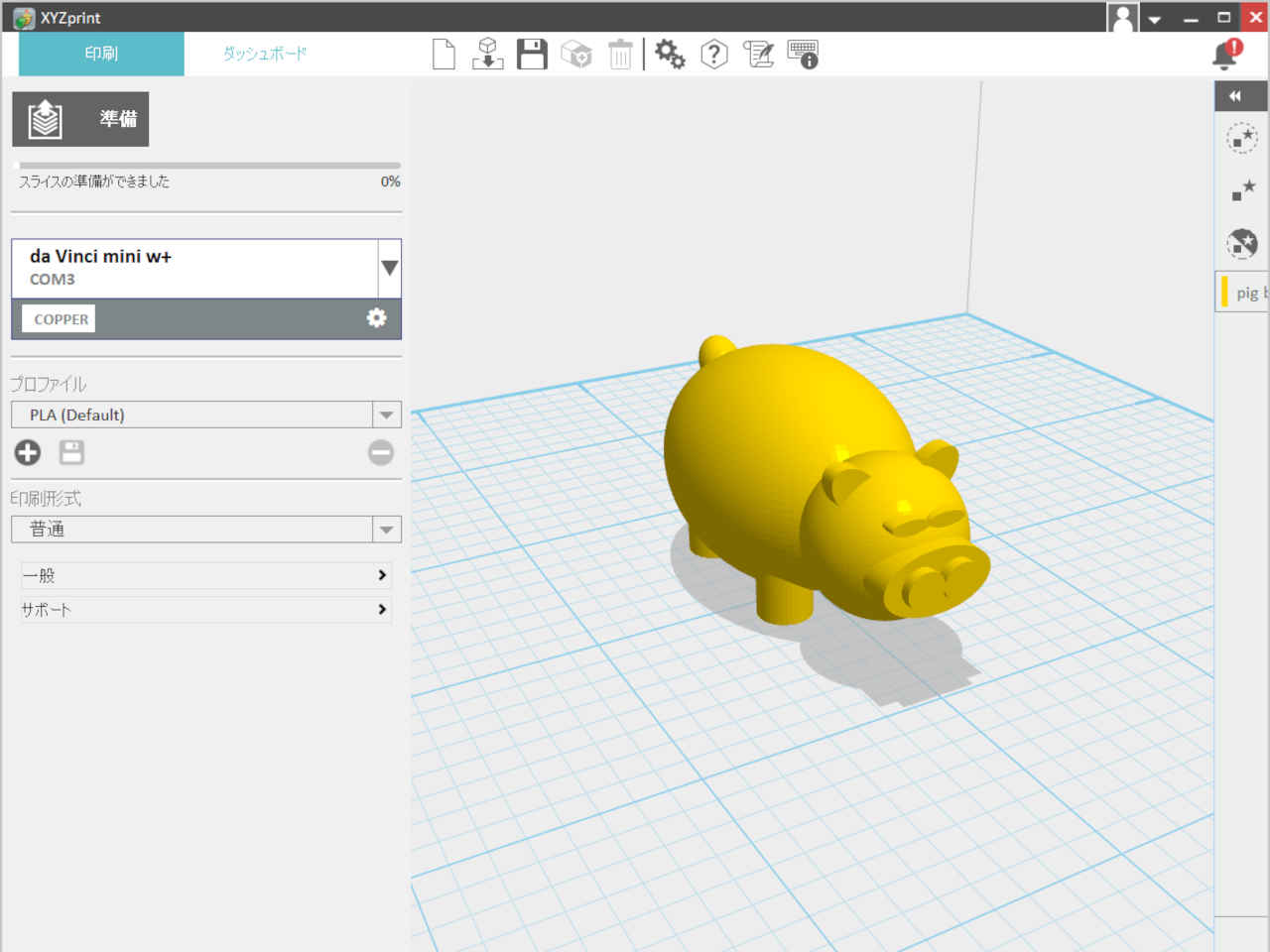The height and width of the screenshot is (952, 1270).
Task: Click the square and star tool in the right sidebar
Action: point(1242,190)
